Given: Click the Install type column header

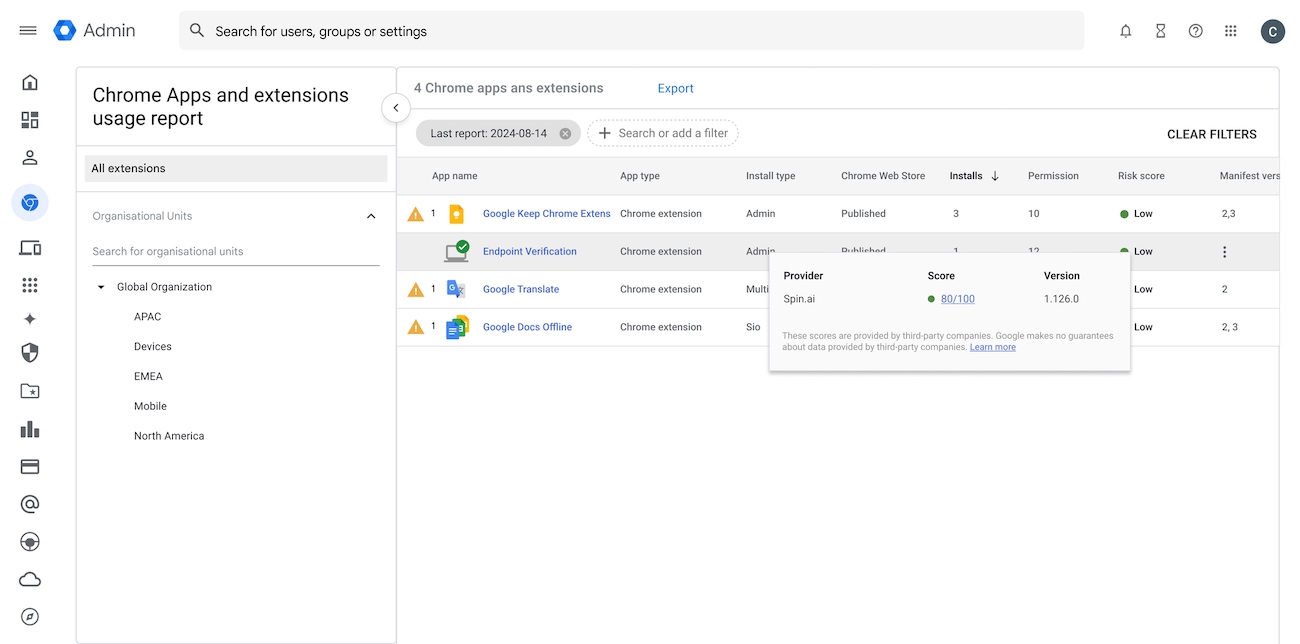Looking at the screenshot, I should click(x=771, y=176).
